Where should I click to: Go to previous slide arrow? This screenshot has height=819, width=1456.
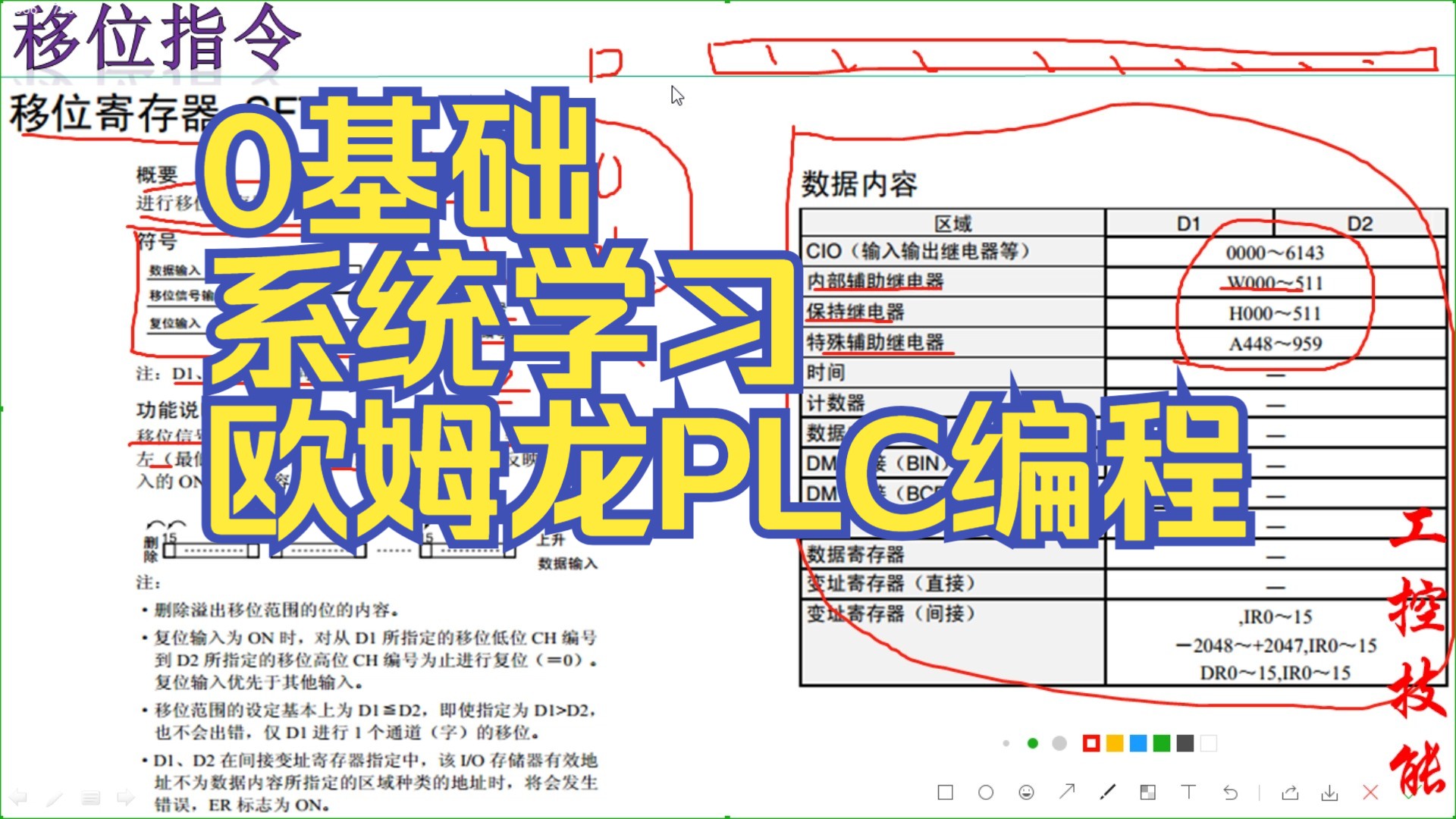(x=18, y=798)
